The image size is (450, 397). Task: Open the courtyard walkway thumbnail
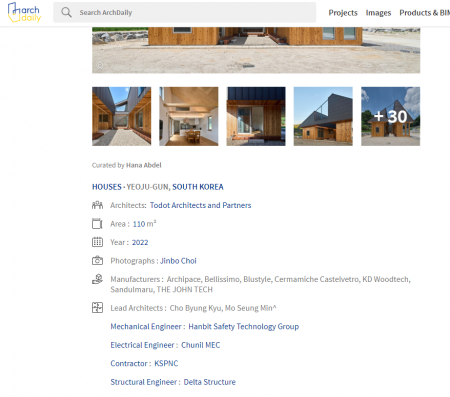point(122,116)
